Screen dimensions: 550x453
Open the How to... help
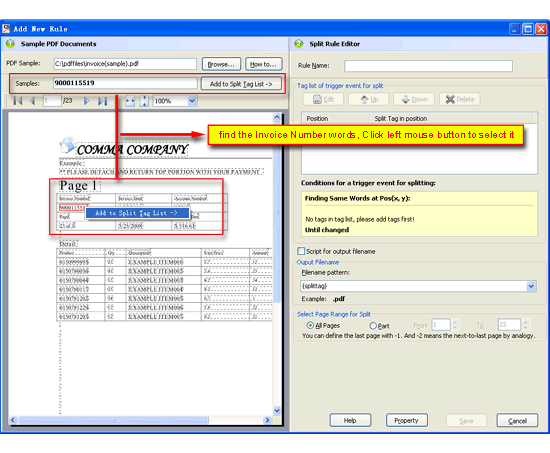(x=263, y=64)
